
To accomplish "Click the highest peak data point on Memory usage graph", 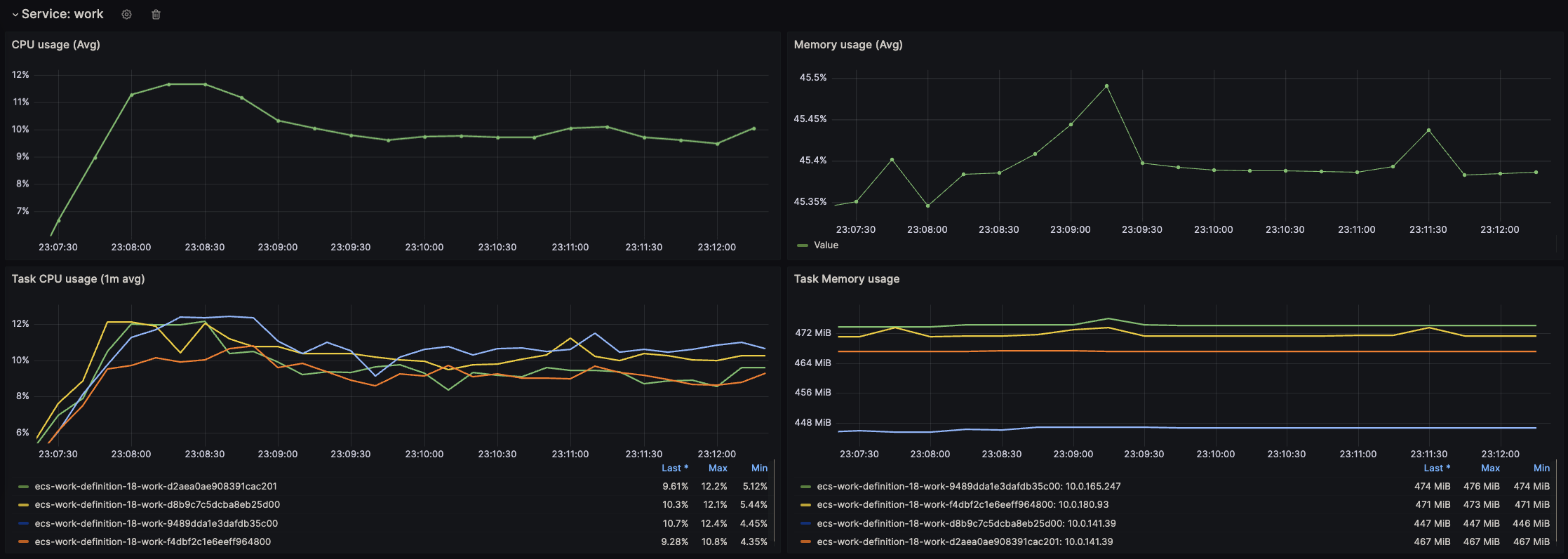I will [1106, 86].
